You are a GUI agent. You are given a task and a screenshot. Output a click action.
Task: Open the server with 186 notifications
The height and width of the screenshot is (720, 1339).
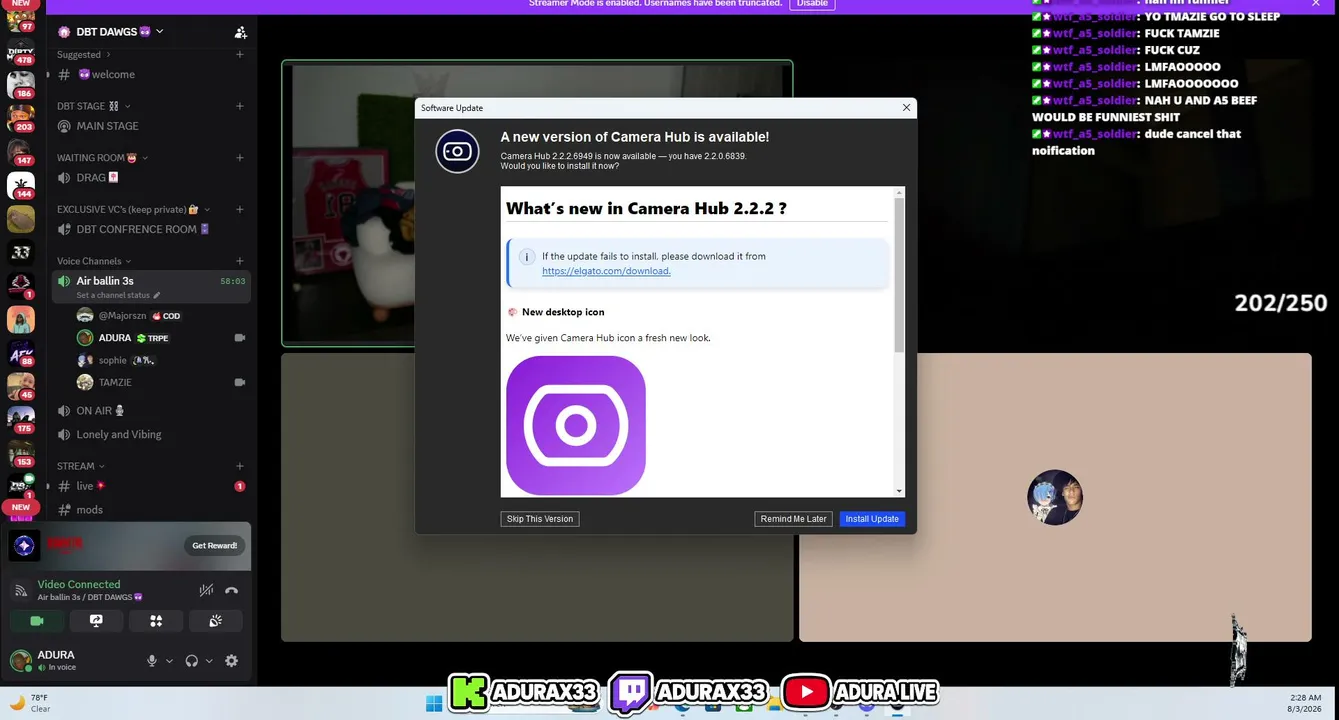(x=21, y=84)
